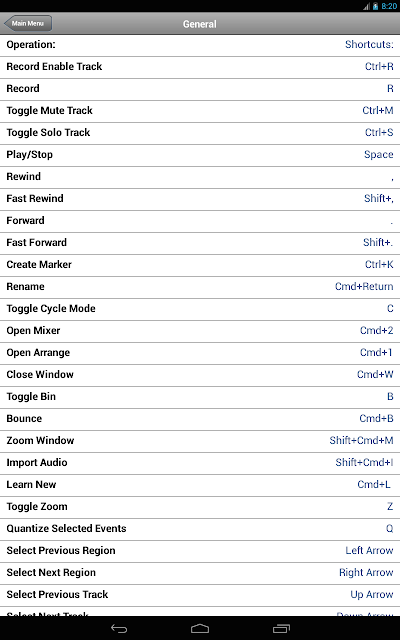The height and width of the screenshot is (640, 400).
Task: Select the Toggle Cycle Mode row
Action: [200, 310]
